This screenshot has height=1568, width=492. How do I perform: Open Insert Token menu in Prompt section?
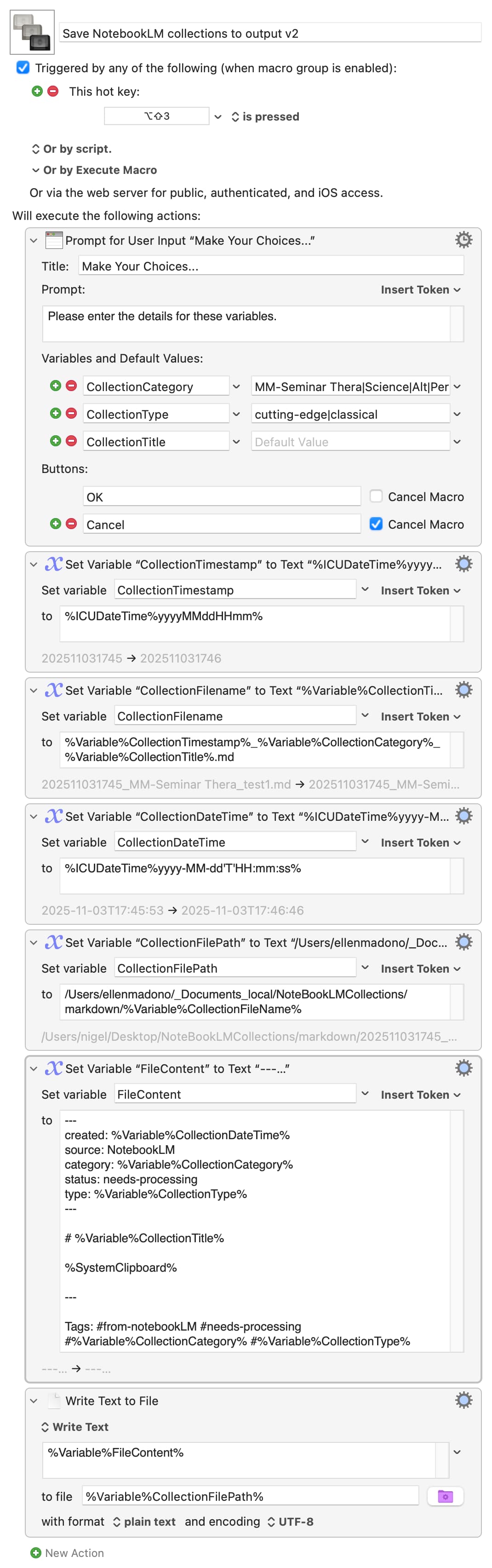(420, 290)
